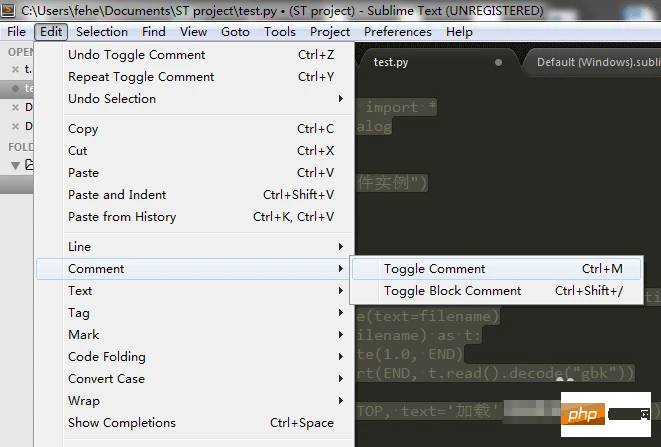Expand the Line submenu

tap(194, 247)
